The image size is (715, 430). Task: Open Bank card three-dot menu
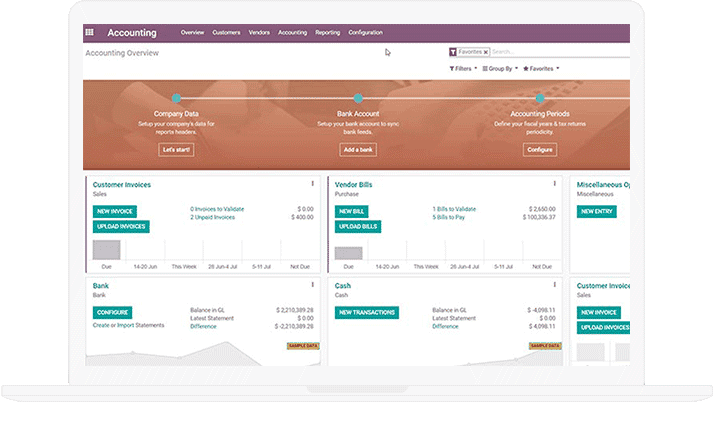click(312, 286)
